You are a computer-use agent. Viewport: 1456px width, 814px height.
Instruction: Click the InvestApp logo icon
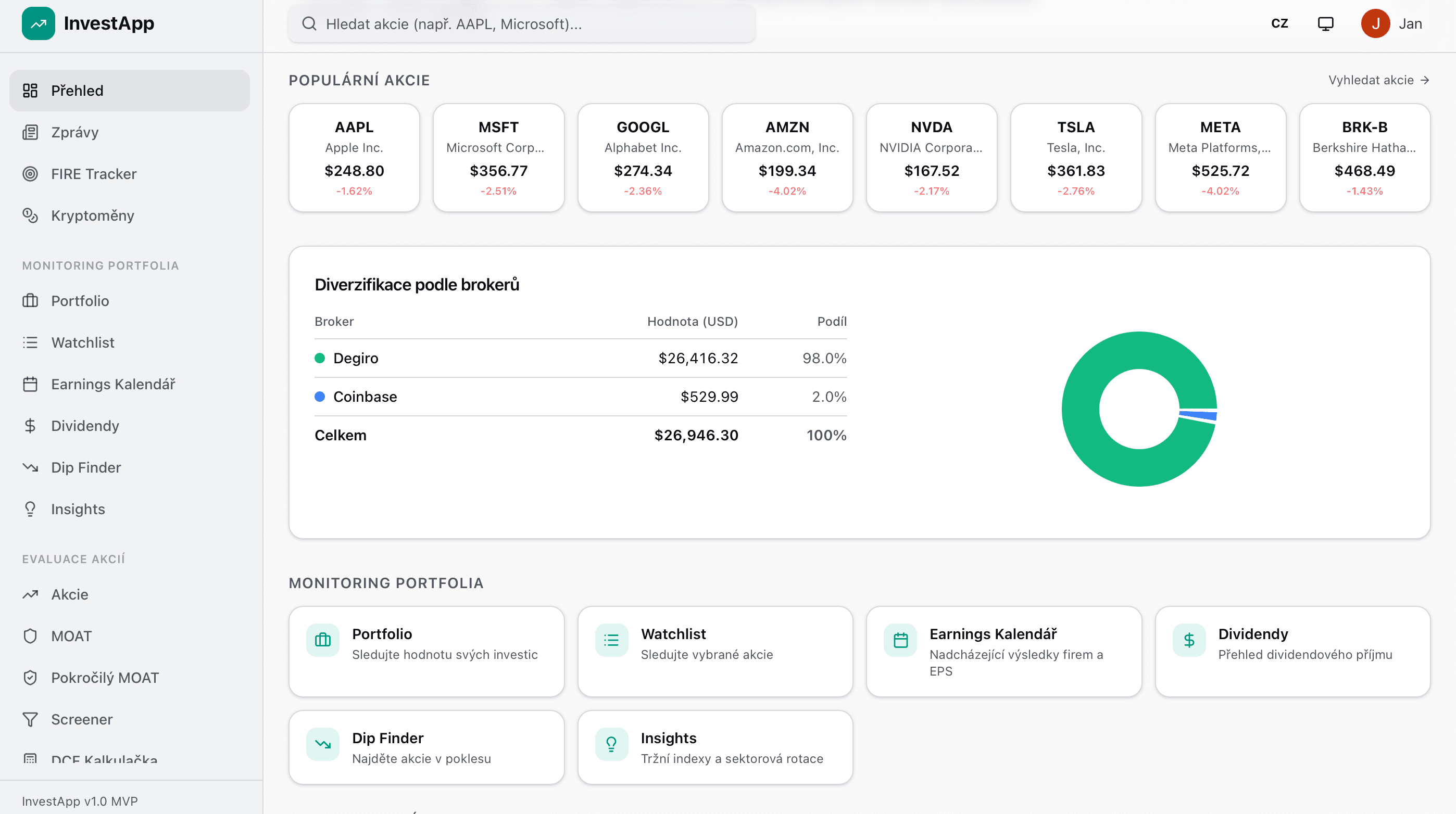(39, 24)
